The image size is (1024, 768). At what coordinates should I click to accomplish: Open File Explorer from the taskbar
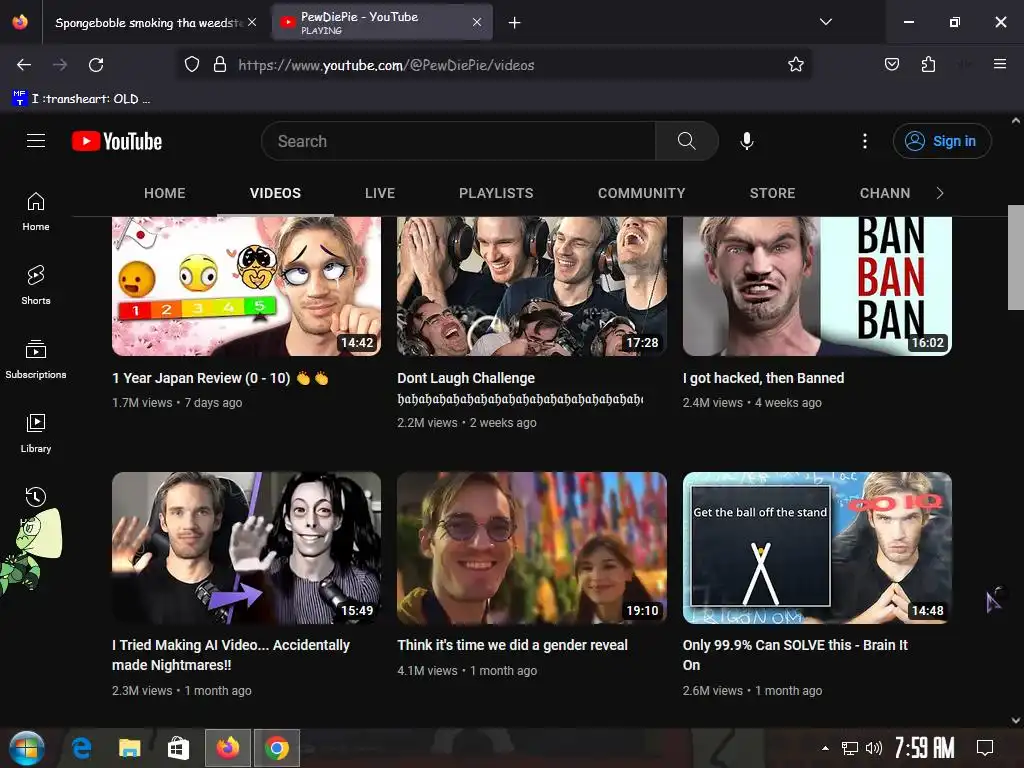point(130,748)
